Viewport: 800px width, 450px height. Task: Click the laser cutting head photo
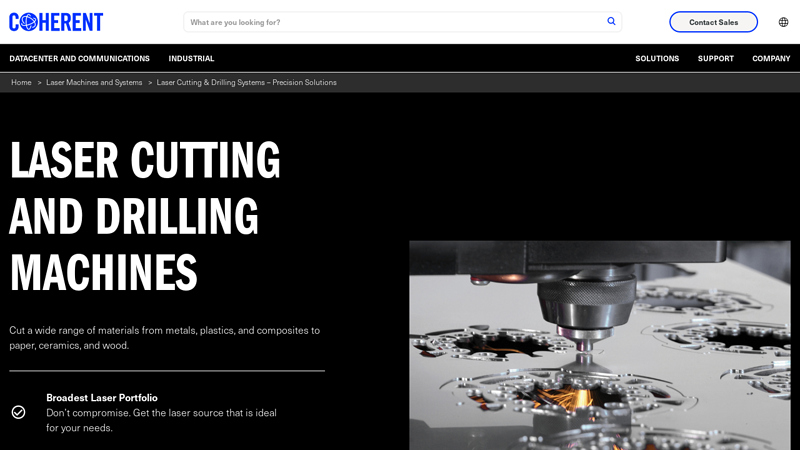click(x=599, y=345)
